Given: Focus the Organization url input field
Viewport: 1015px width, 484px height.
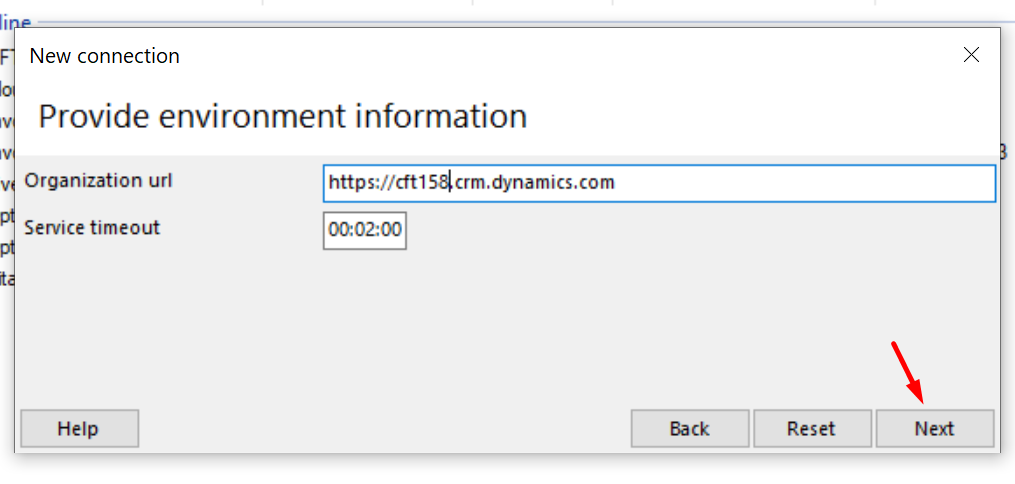Looking at the screenshot, I should tap(659, 183).
